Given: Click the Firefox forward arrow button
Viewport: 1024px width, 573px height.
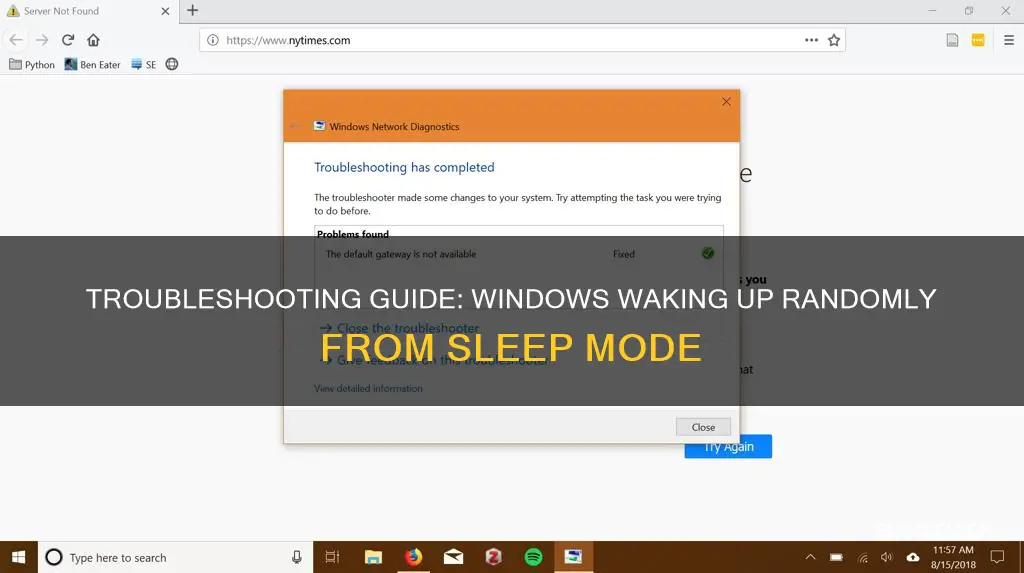Looking at the screenshot, I should point(42,40).
